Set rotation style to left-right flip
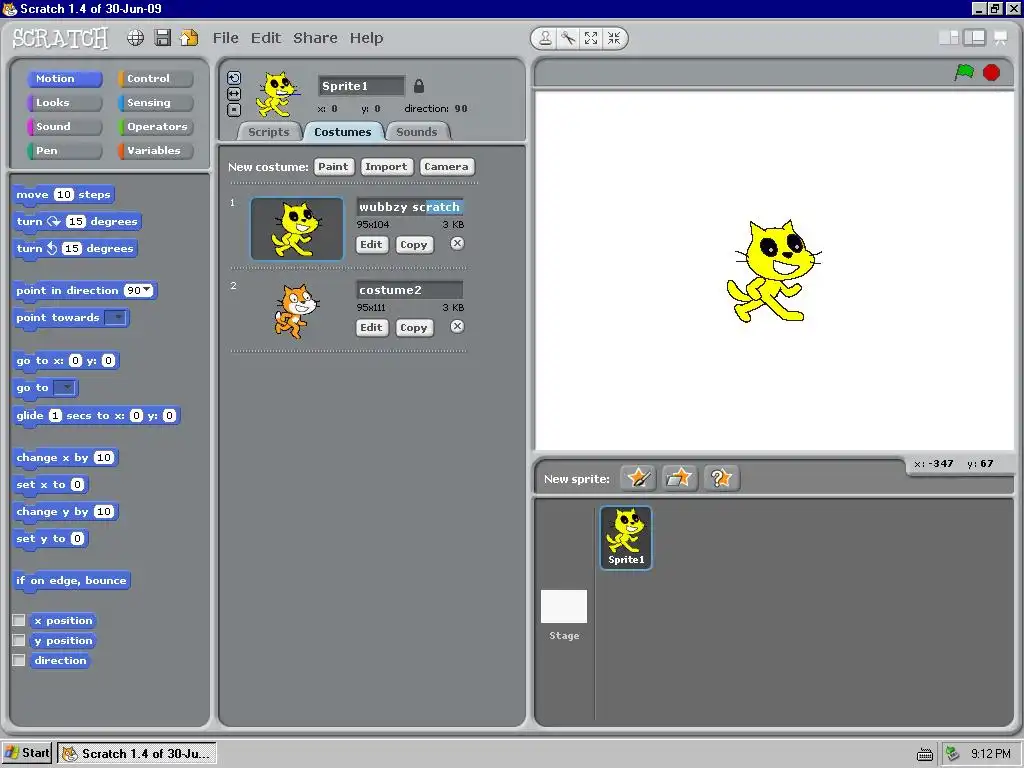Image resolution: width=1024 pixels, height=768 pixels. [234, 94]
